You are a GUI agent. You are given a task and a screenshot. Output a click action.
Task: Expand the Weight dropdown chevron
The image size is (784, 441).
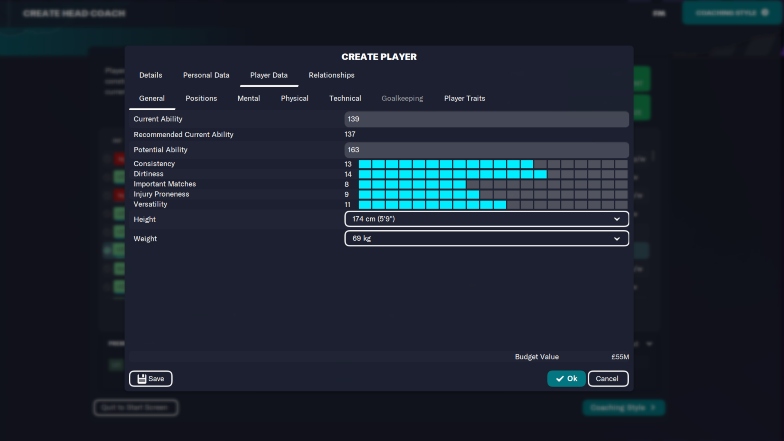pos(617,238)
